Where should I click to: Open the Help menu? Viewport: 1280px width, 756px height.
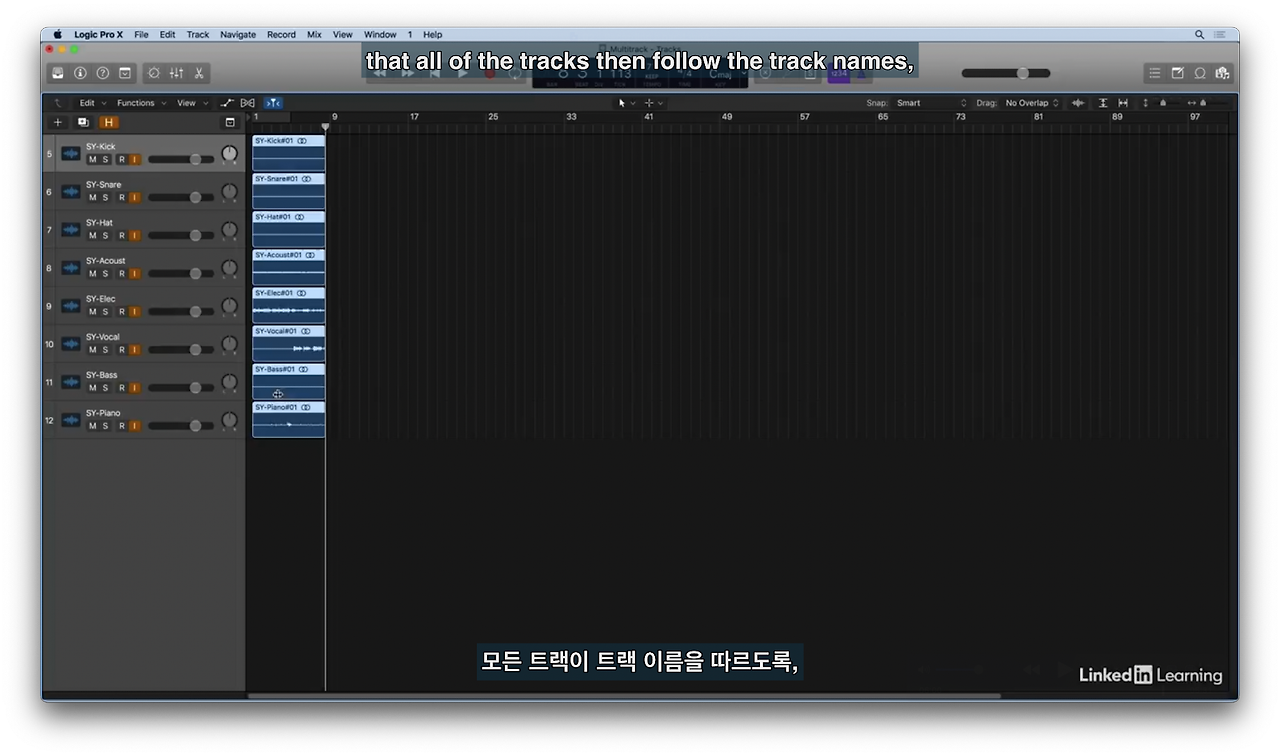pos(432,34)
